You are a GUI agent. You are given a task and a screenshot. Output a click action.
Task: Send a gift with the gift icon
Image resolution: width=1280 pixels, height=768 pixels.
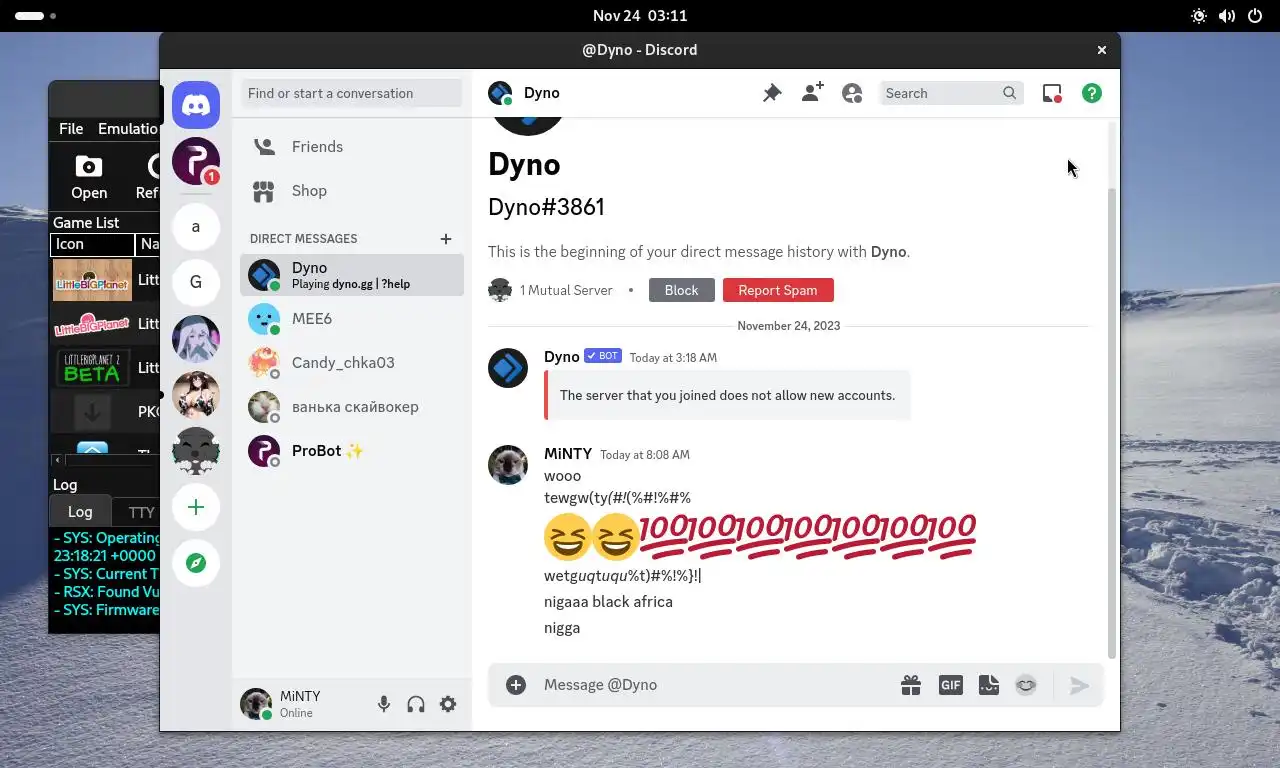[910, 685]
